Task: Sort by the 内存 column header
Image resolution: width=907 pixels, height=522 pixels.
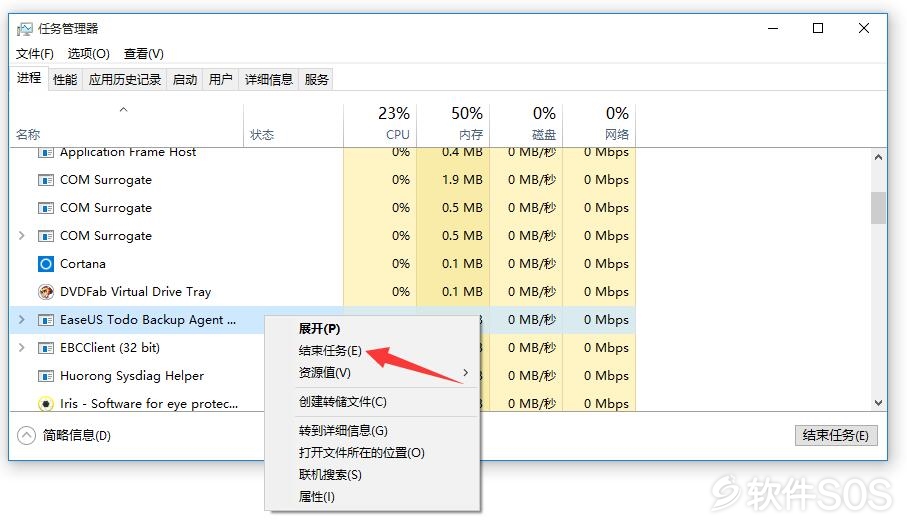Action: pyautogui.click(x=453, y=125)
